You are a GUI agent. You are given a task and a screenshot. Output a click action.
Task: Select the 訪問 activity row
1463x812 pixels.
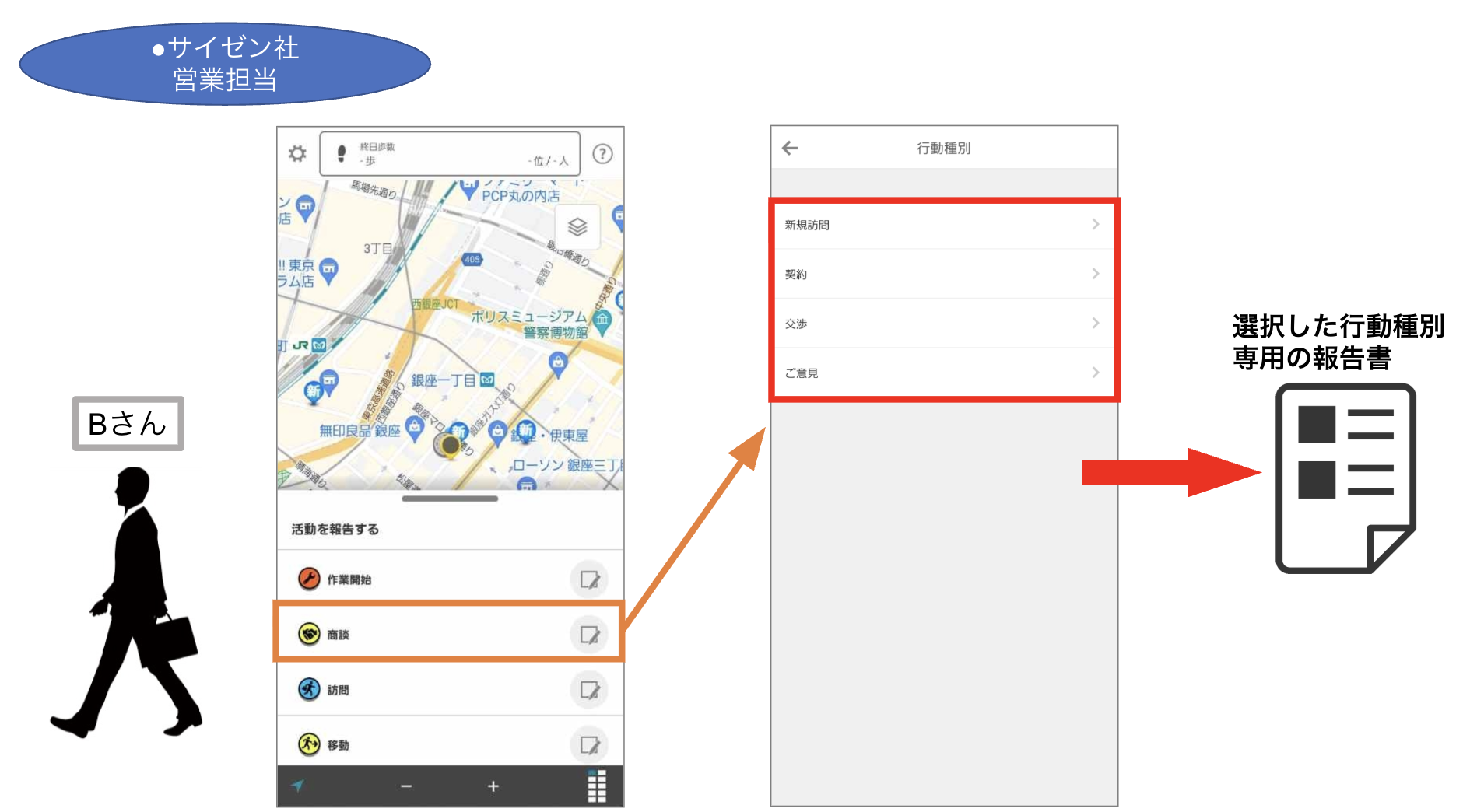coord(450,689)
